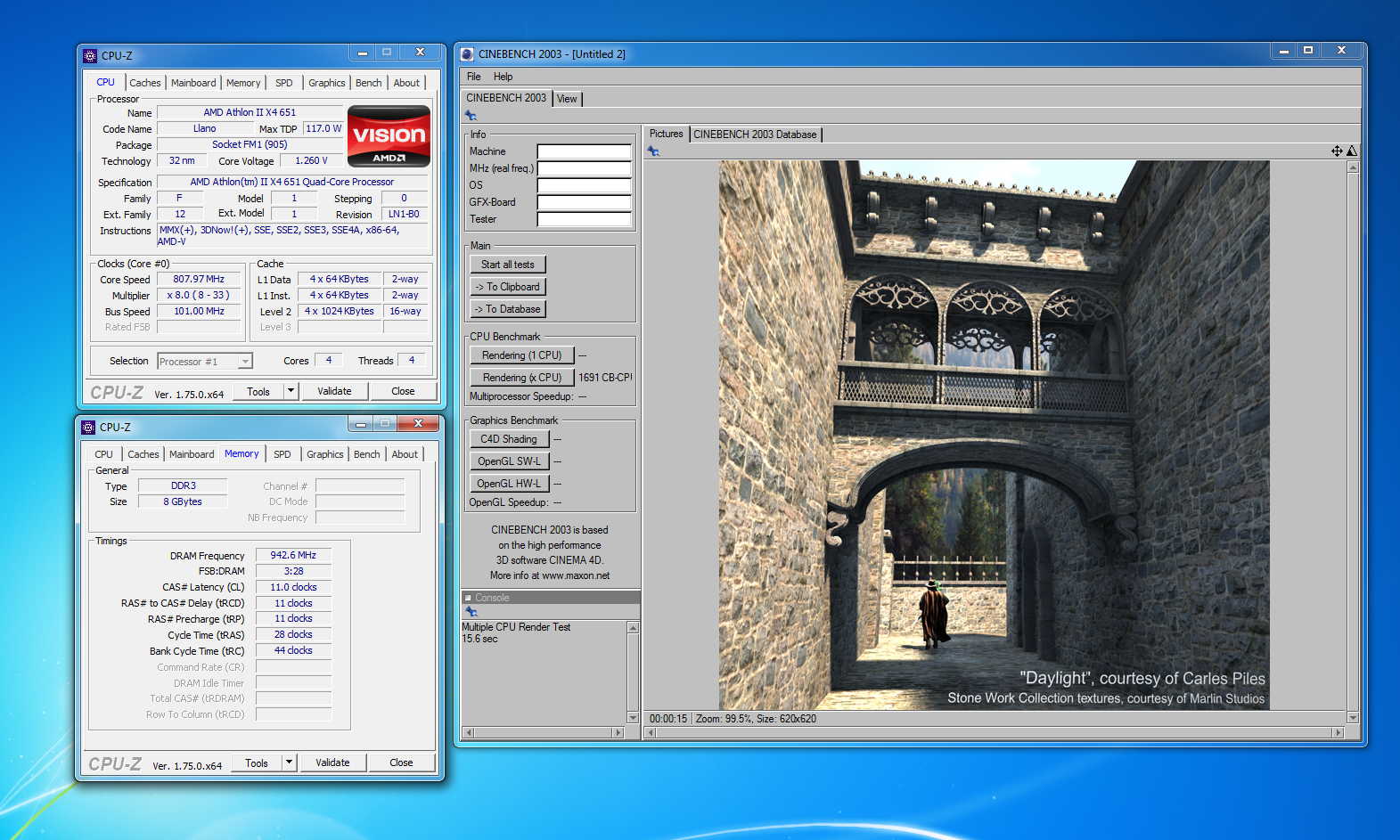Start the OpenGL HW-L test

click(x=509, y=484)
